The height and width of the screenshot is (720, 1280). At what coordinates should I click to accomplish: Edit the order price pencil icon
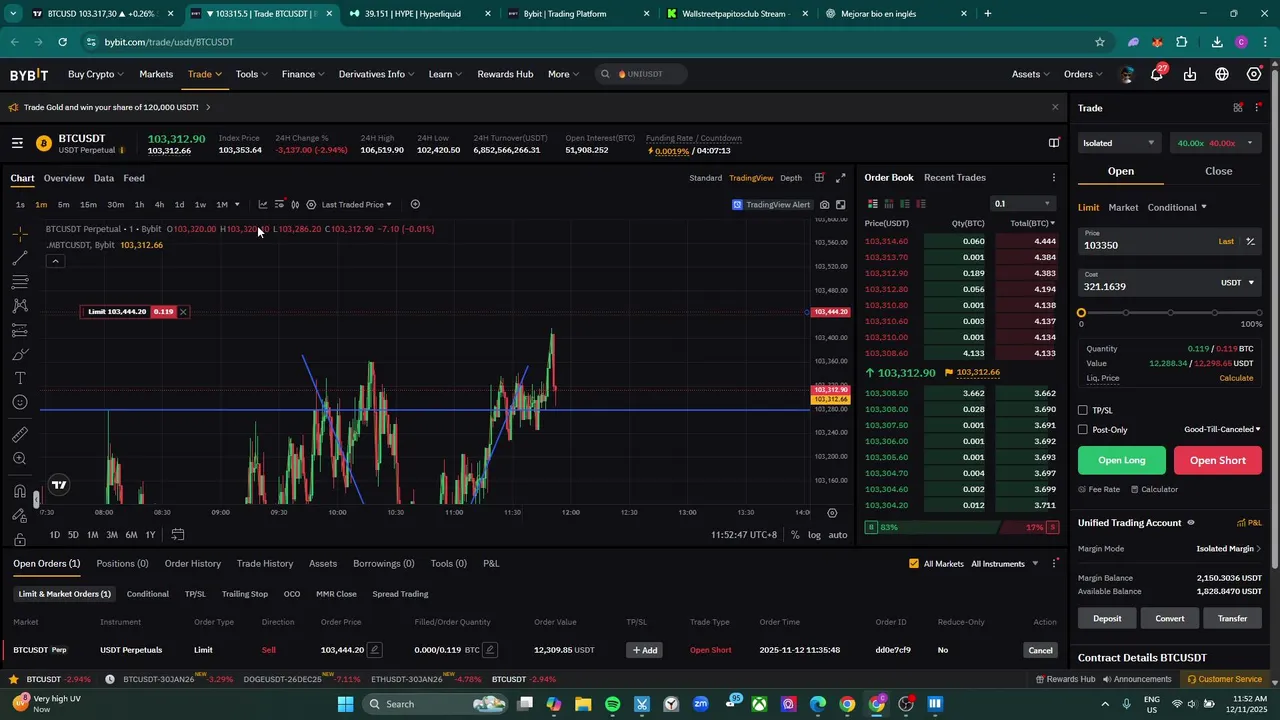coord(375,650)
